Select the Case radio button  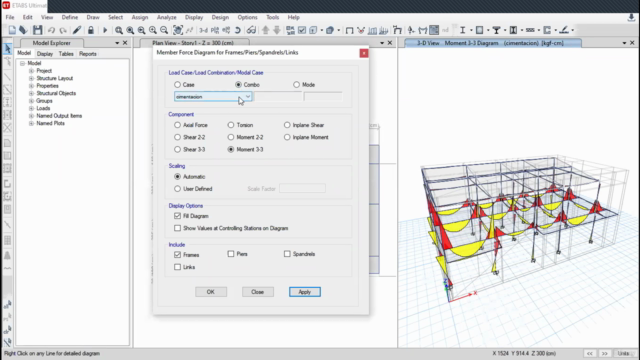tap(177, 84)
